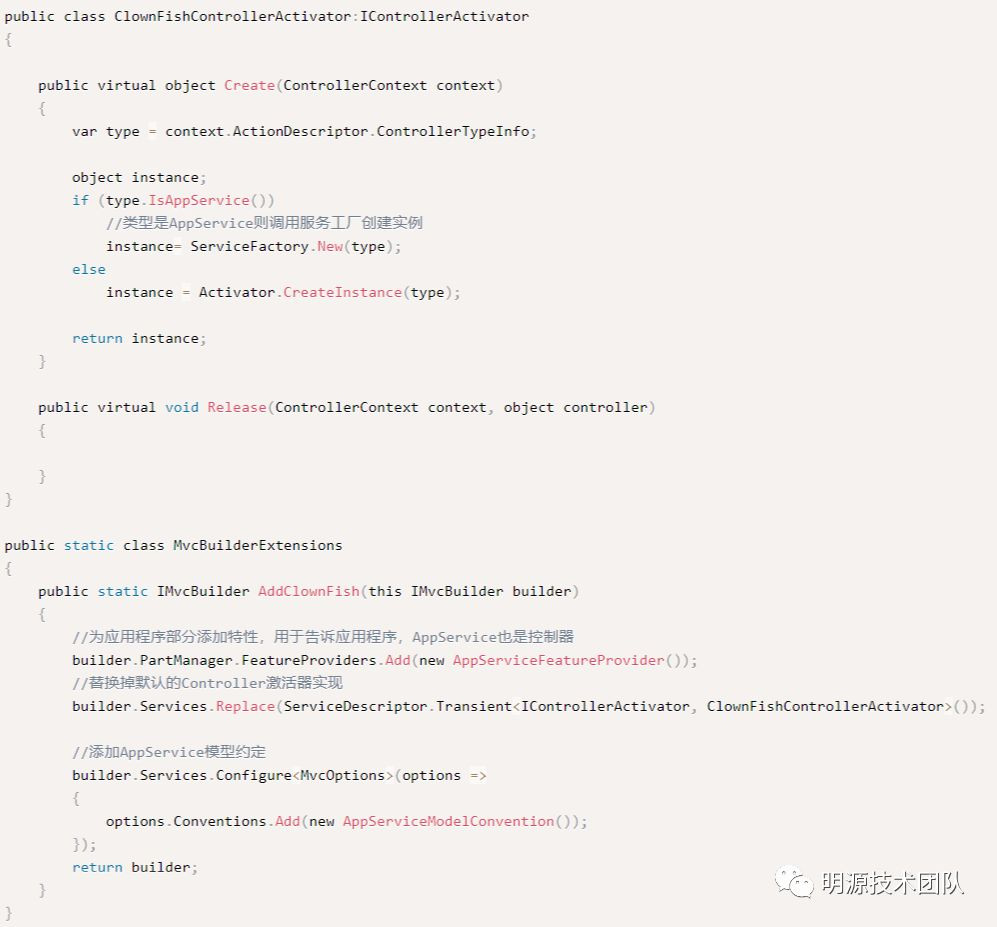Click the blue 'void' keyword
The height and width of the screenshot is (927, 997).
pos(182,408)
